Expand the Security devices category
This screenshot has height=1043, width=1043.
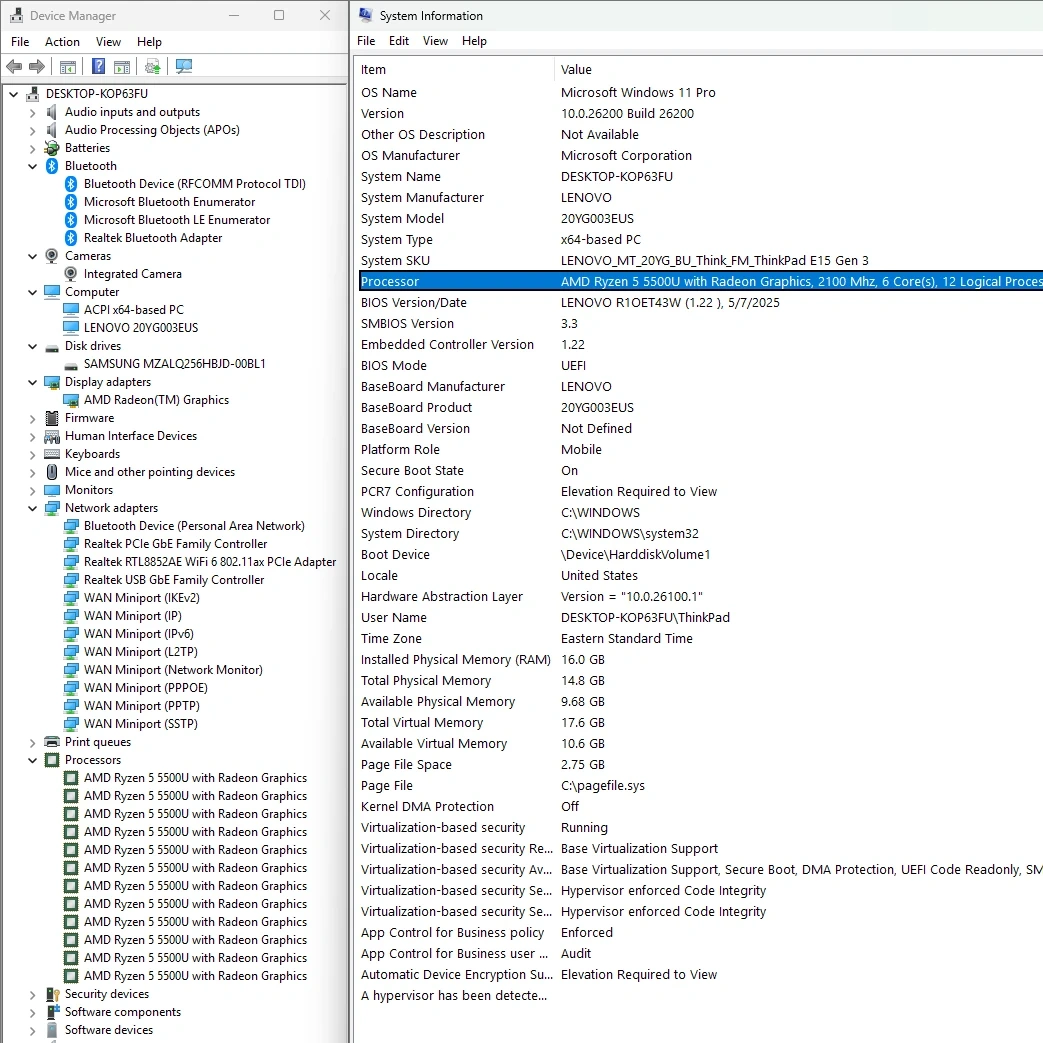(33, 995)
